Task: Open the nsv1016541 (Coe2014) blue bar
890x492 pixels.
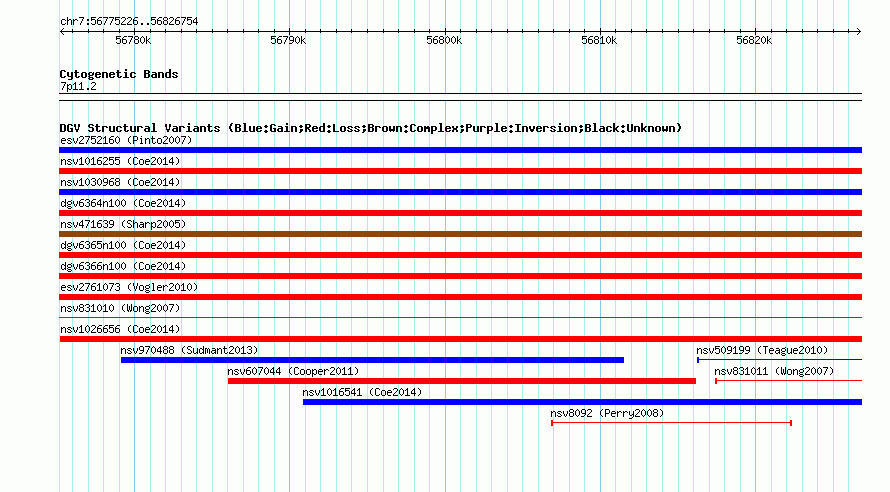Action: click(x=582, y=402)
